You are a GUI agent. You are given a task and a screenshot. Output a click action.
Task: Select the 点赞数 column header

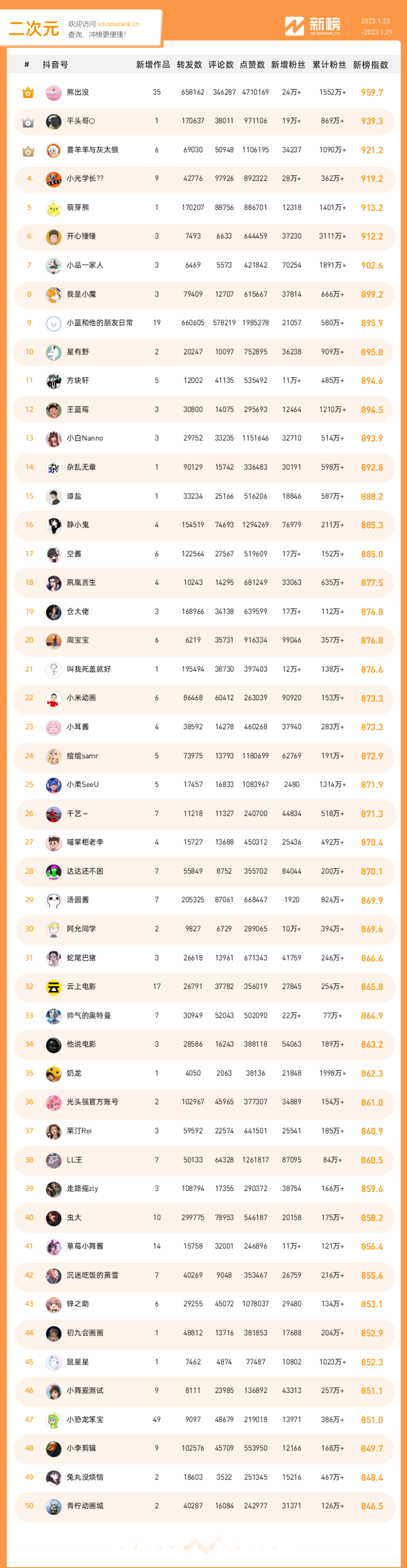click(x=252, y=65)
